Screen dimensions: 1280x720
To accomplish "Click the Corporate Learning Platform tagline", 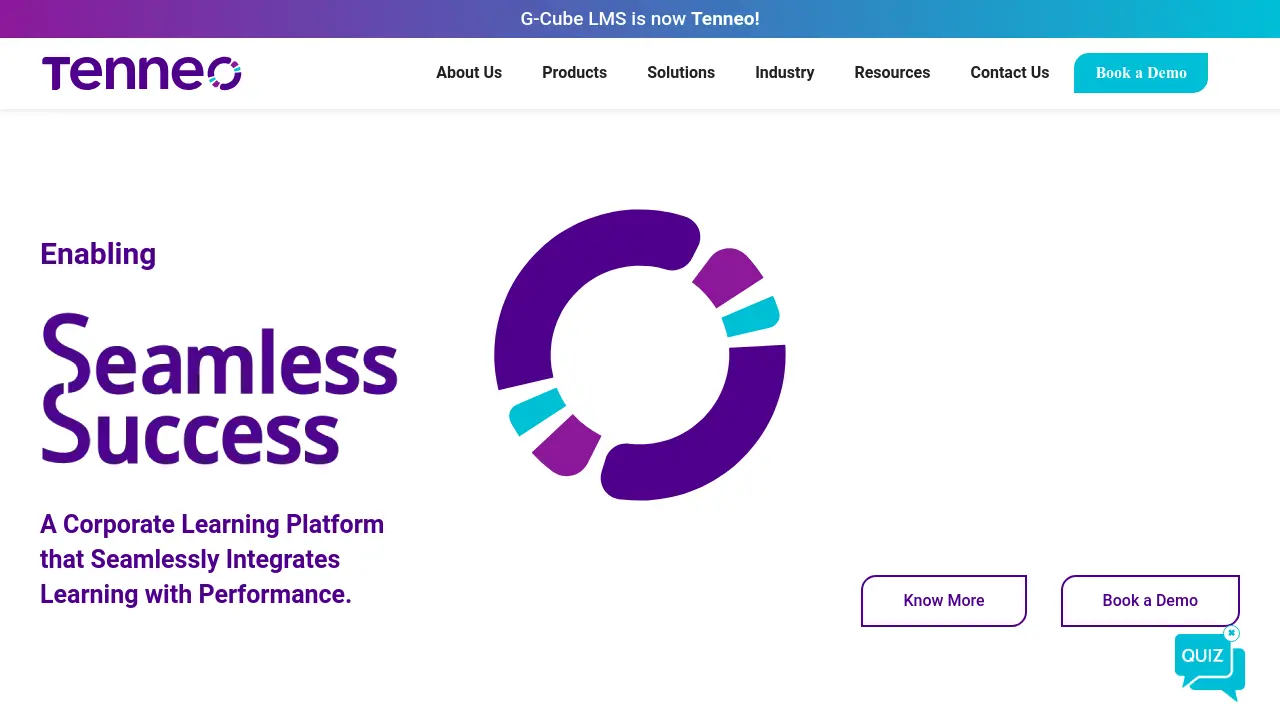I will tap(212, 559).
